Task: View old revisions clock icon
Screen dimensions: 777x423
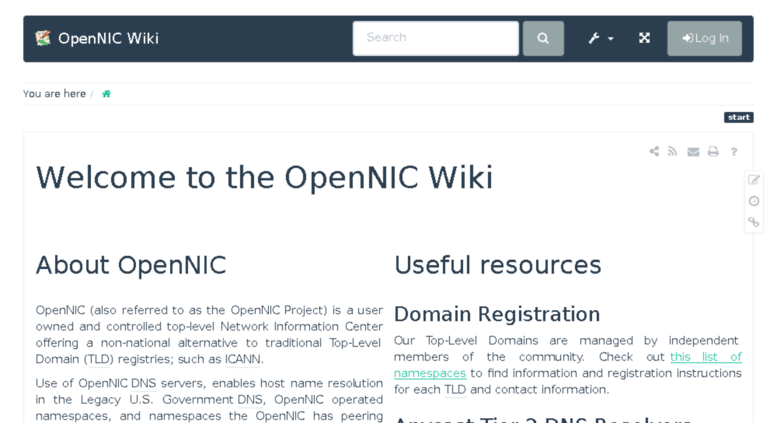Action: click(x=754, y=201)
